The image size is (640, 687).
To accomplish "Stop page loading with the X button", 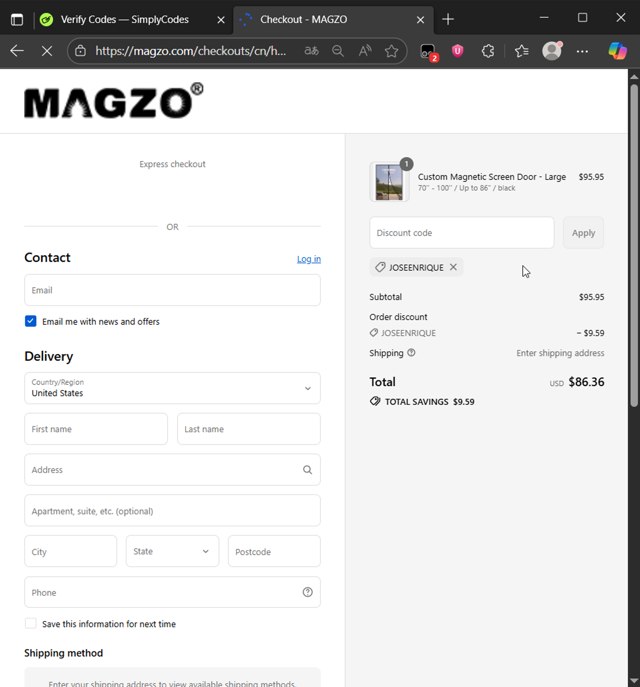I will tap(46, 51).
